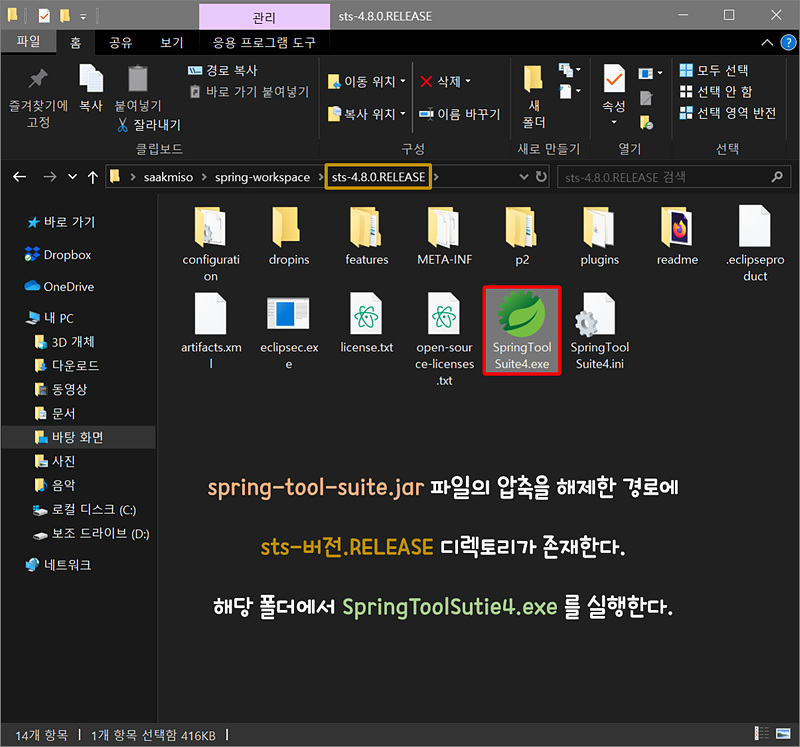Viewport: 800px width, 747px height.
Task: Switch to the 공유 (Share) tab
Action: click(x=121, y=42)
